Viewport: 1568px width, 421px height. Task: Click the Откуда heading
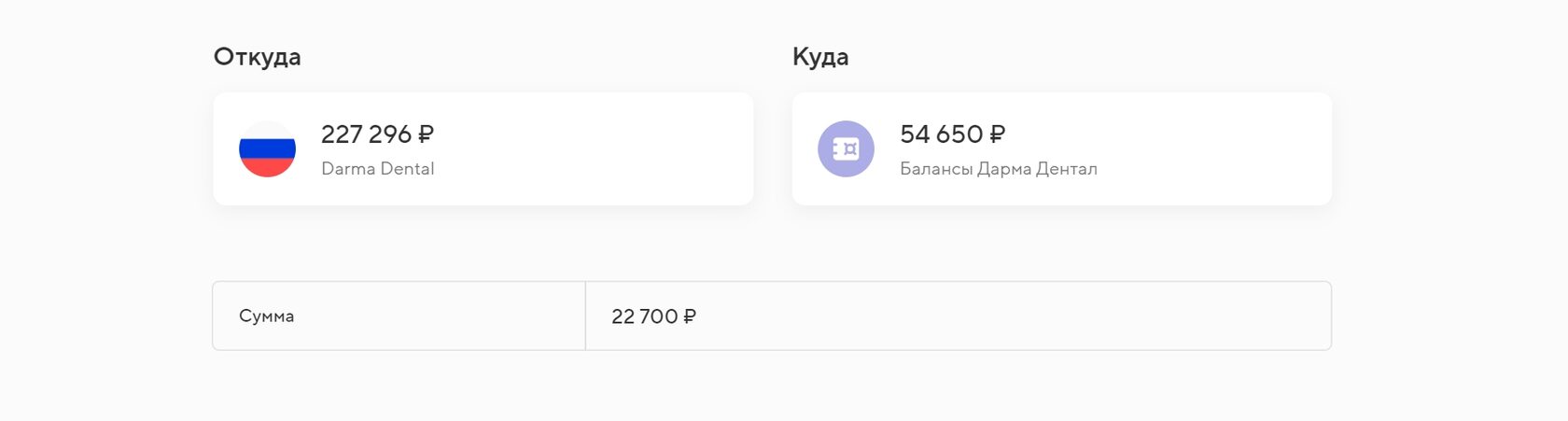tap(258, 57)
